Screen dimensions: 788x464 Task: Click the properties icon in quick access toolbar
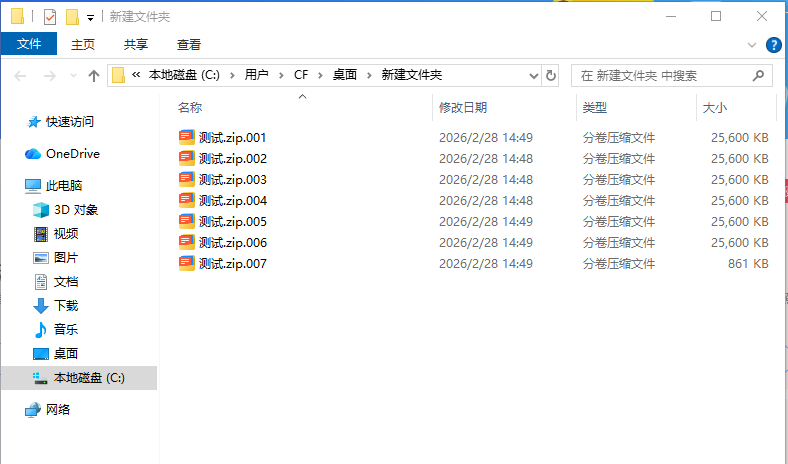tap(50, 17)
